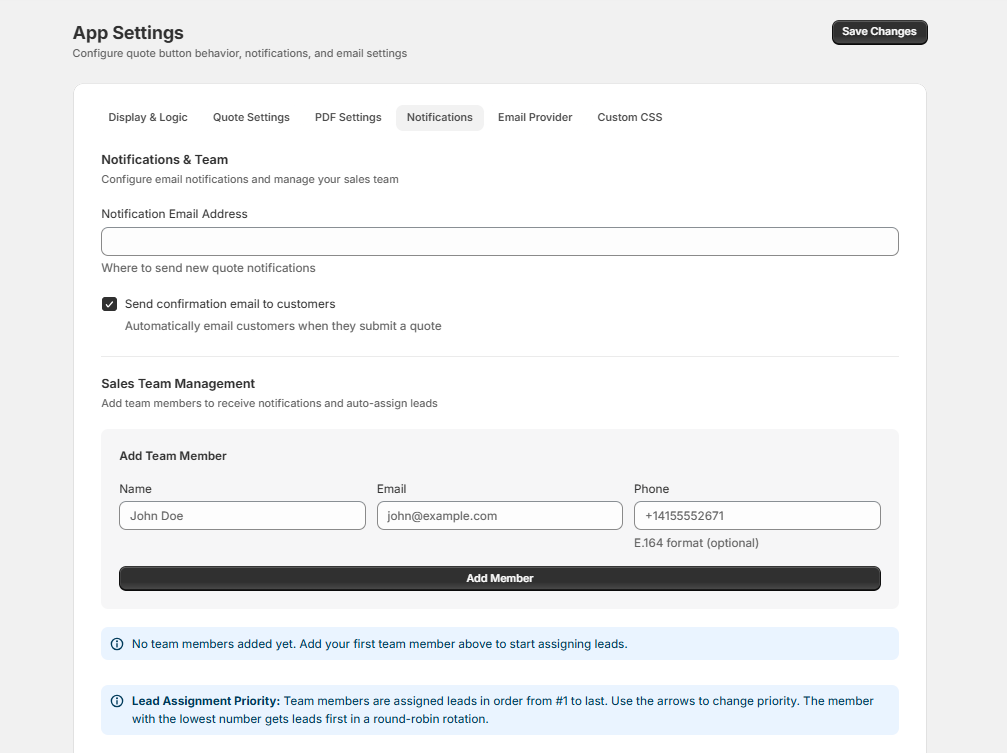This screenshot has height=753, width=1007.
Task: Switch to the Custom CSS tab
Action: pos(629,117)
